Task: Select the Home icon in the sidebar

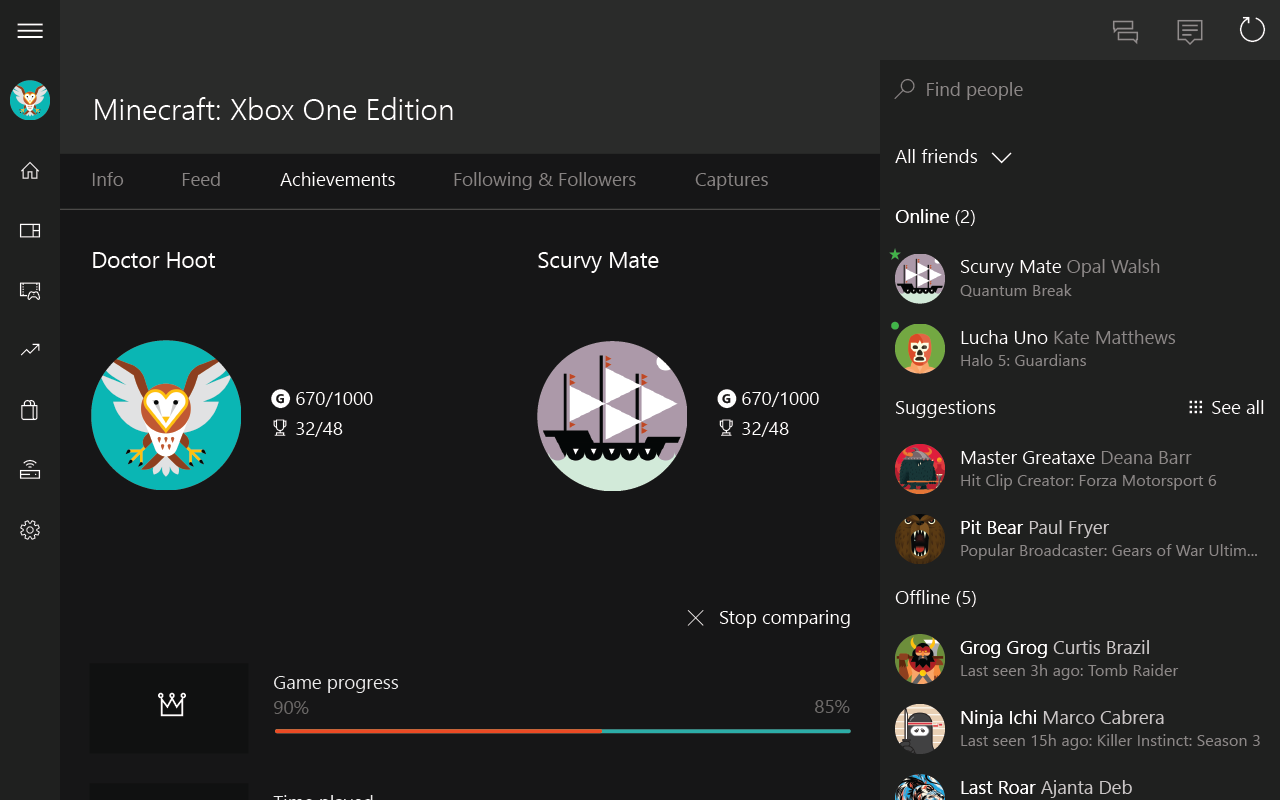Action: pos(29,170)
